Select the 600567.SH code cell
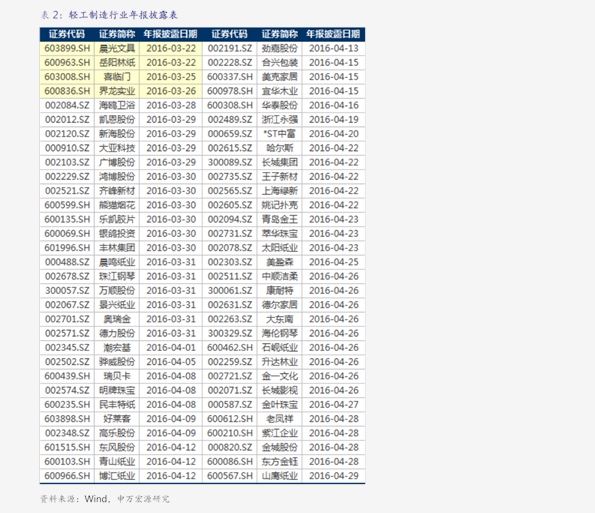This screenshot has height=513, width=595. point(230,476)
